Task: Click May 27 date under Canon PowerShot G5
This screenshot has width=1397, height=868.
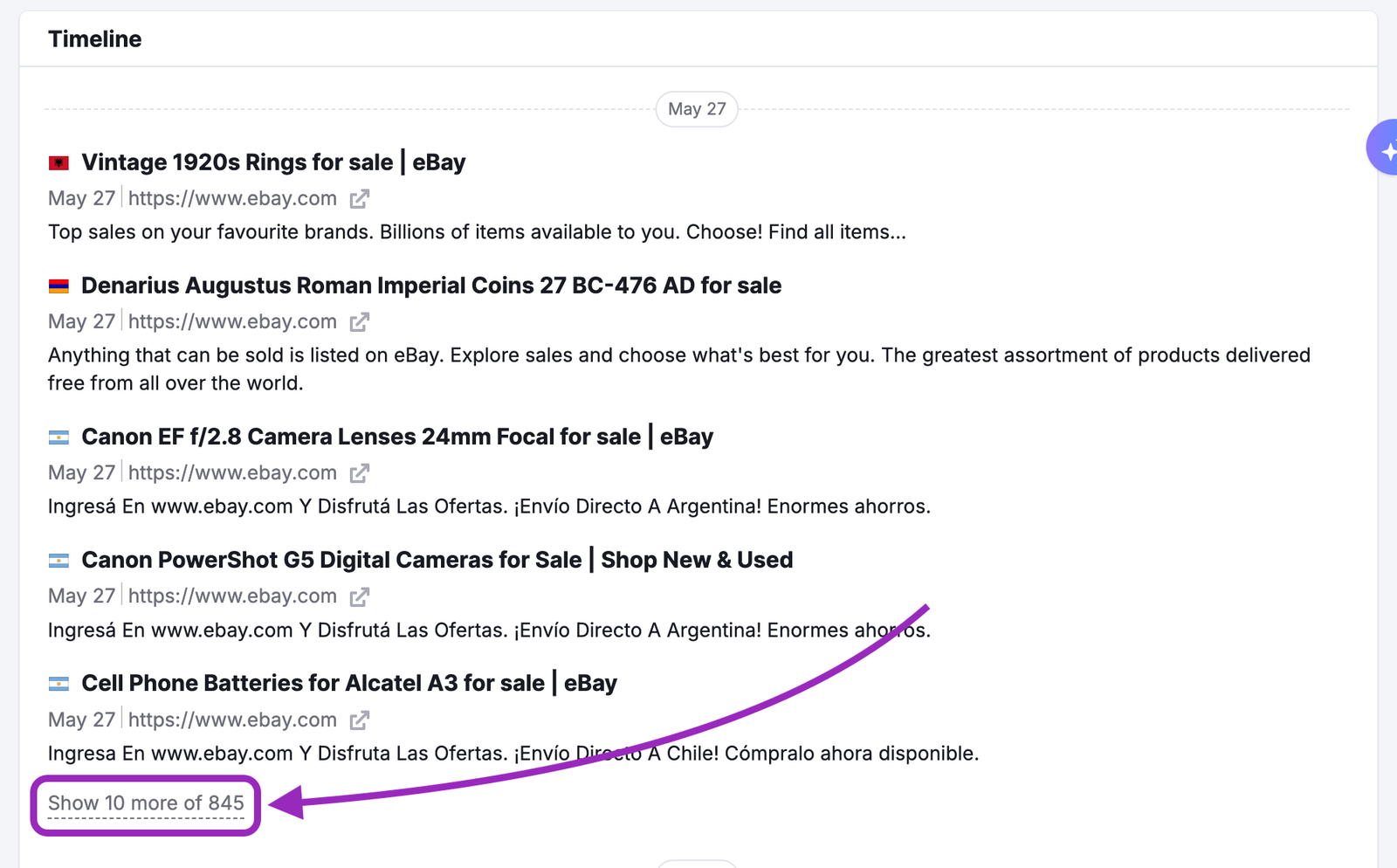Action: pos(81,596)
